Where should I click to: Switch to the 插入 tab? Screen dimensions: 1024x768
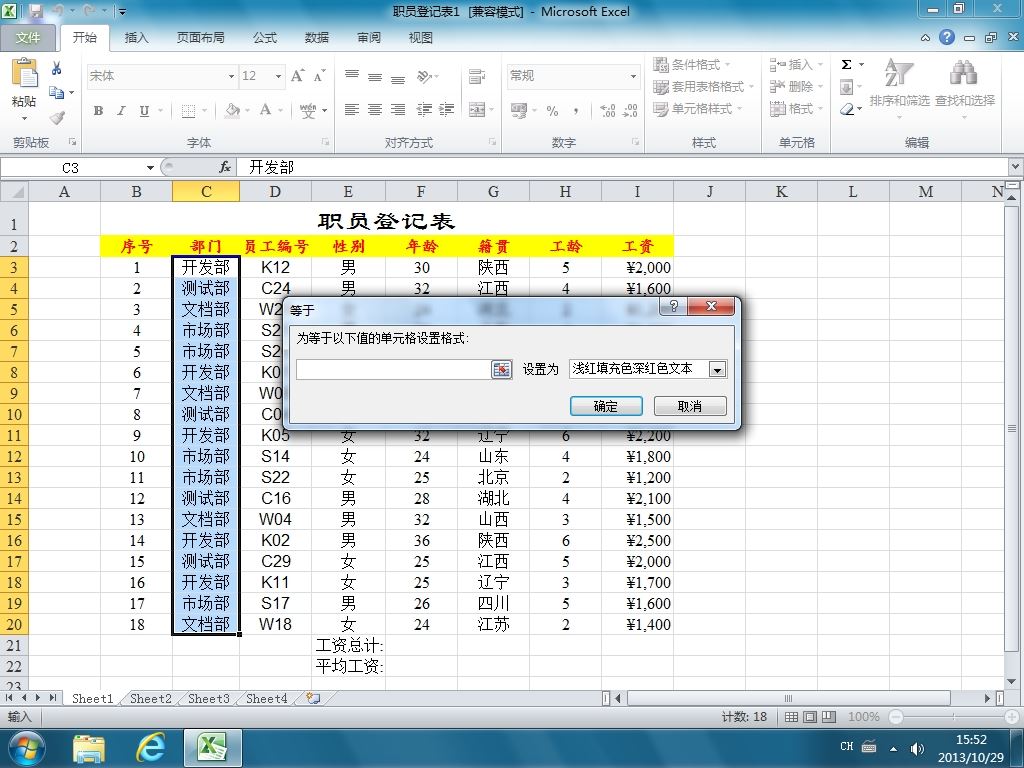(136, 38)
